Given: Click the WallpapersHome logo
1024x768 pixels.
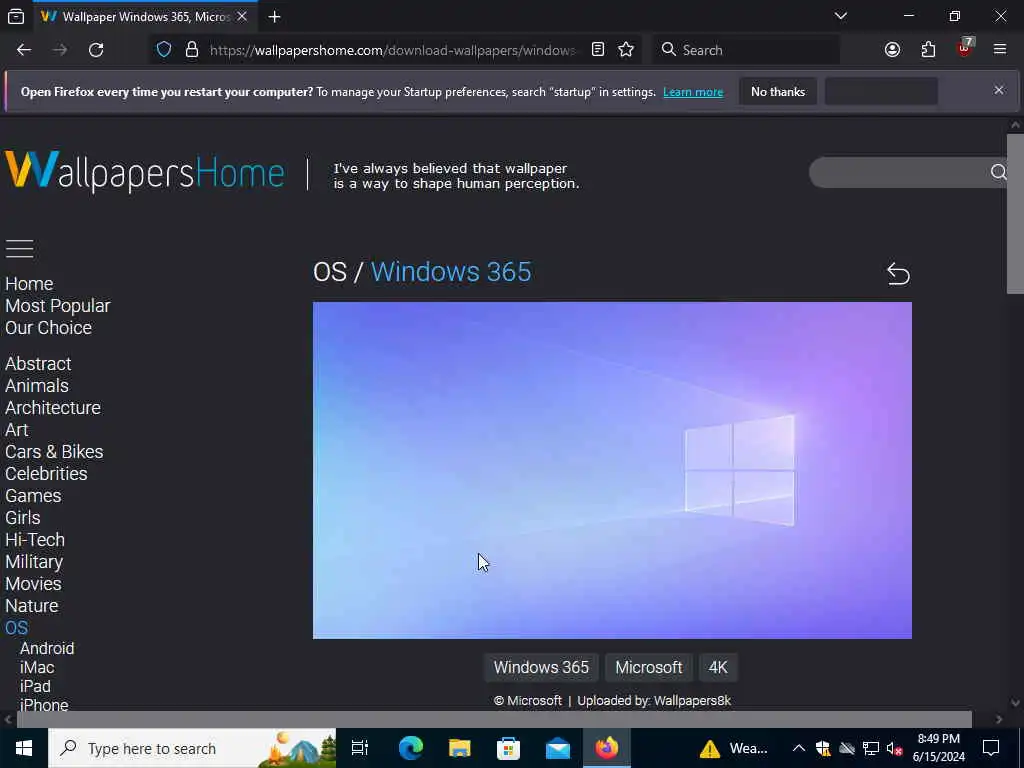Looking at the screenshot, I should tap(145, 172).
